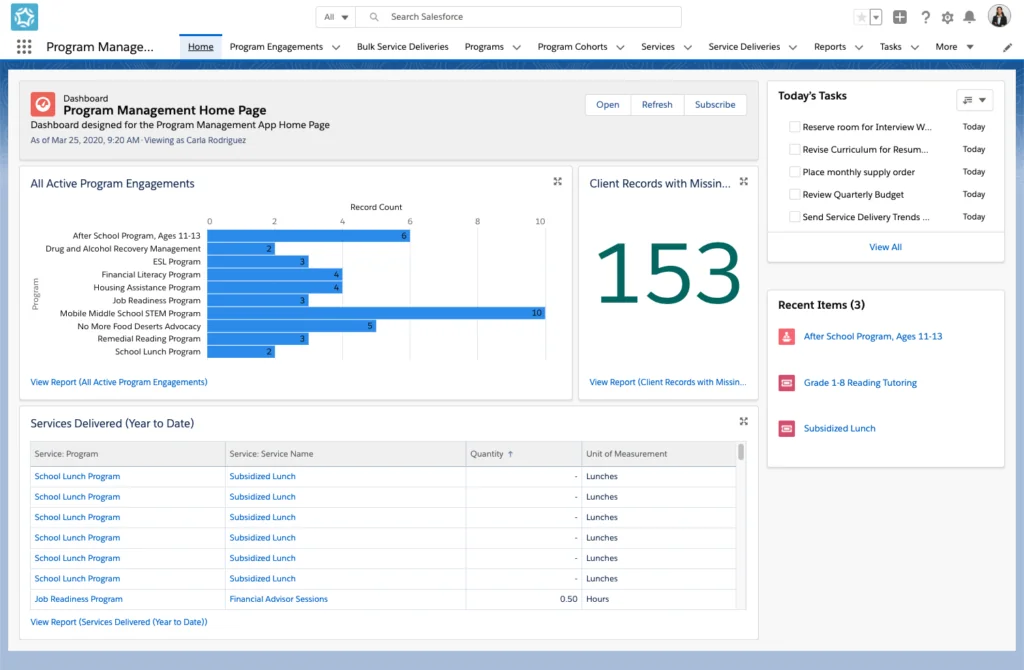
Task: Click the After School Program recent item icon
Action: pos(787,336)
